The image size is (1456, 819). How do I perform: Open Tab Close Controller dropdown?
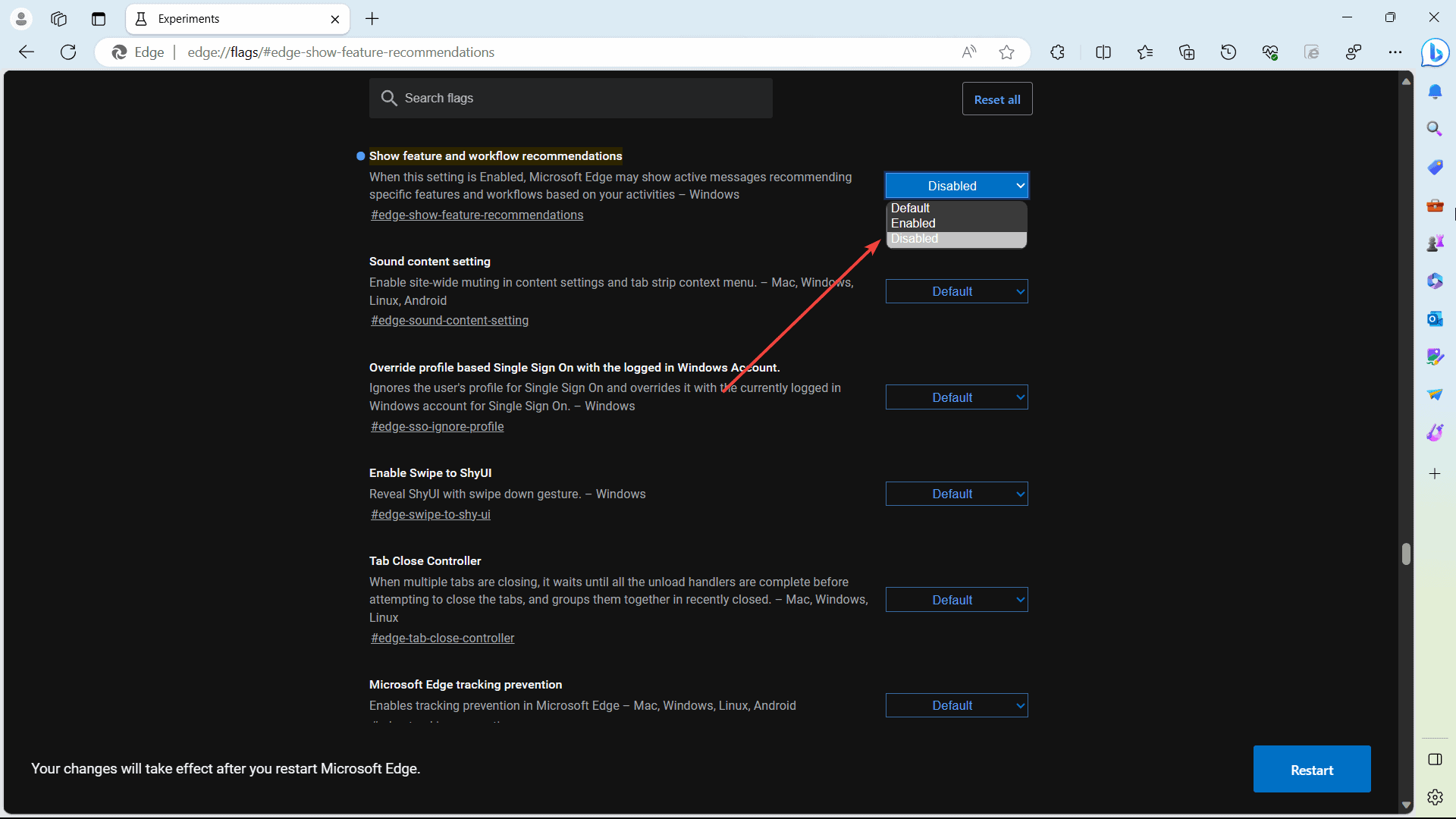(x=956, y=600)
